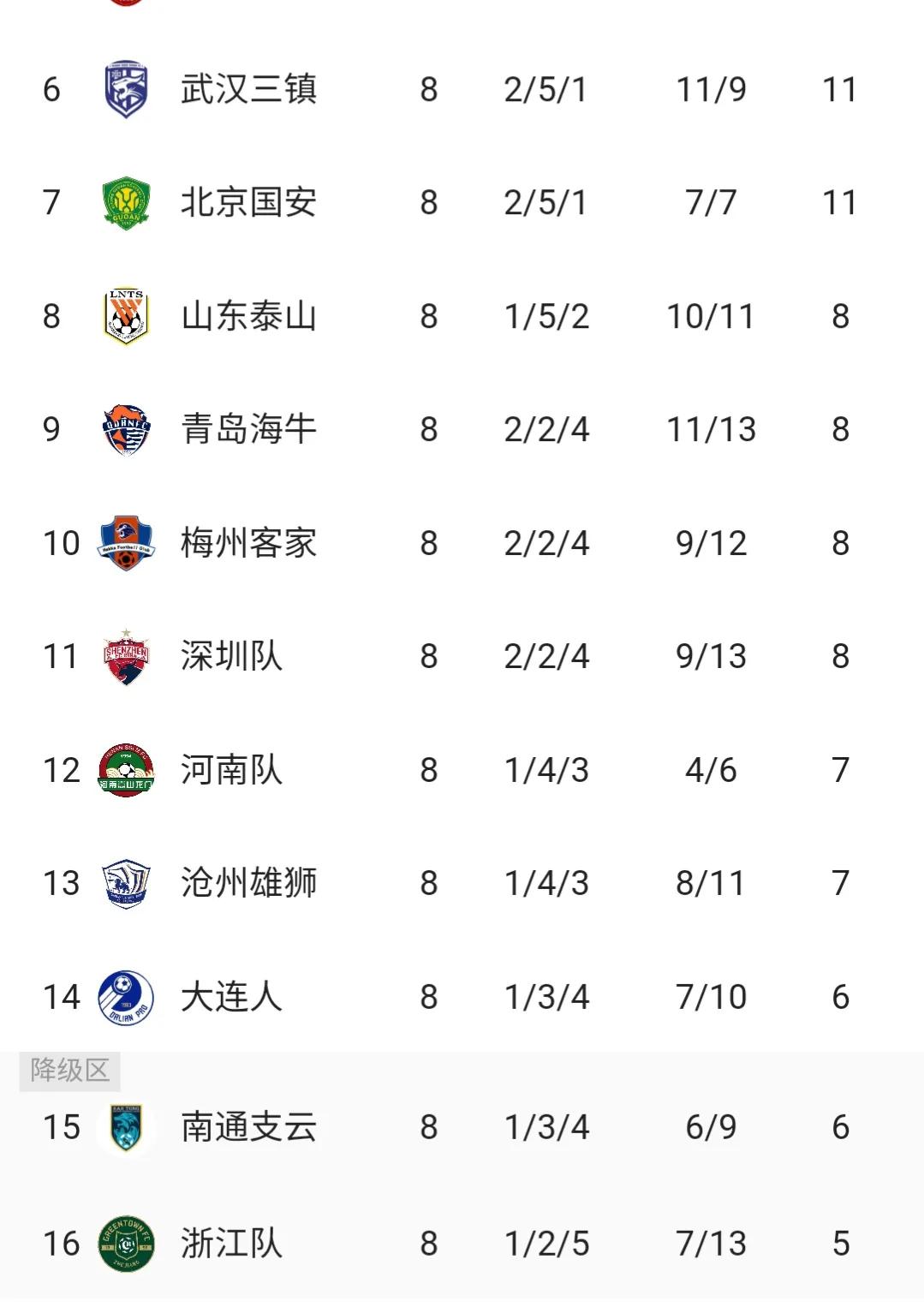The height and width of the screenshot is (1313, 924).
Task: Open the Shandong Taishan (山东泰山) team logo
Action: pyautogui.click(x=126, y=316)
